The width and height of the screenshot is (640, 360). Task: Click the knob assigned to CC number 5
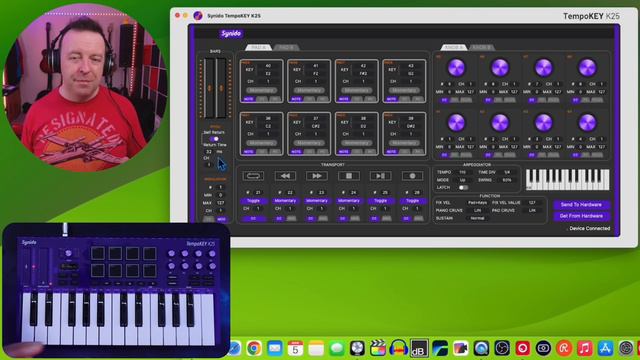pyautogui.click(x=456, y=67)
